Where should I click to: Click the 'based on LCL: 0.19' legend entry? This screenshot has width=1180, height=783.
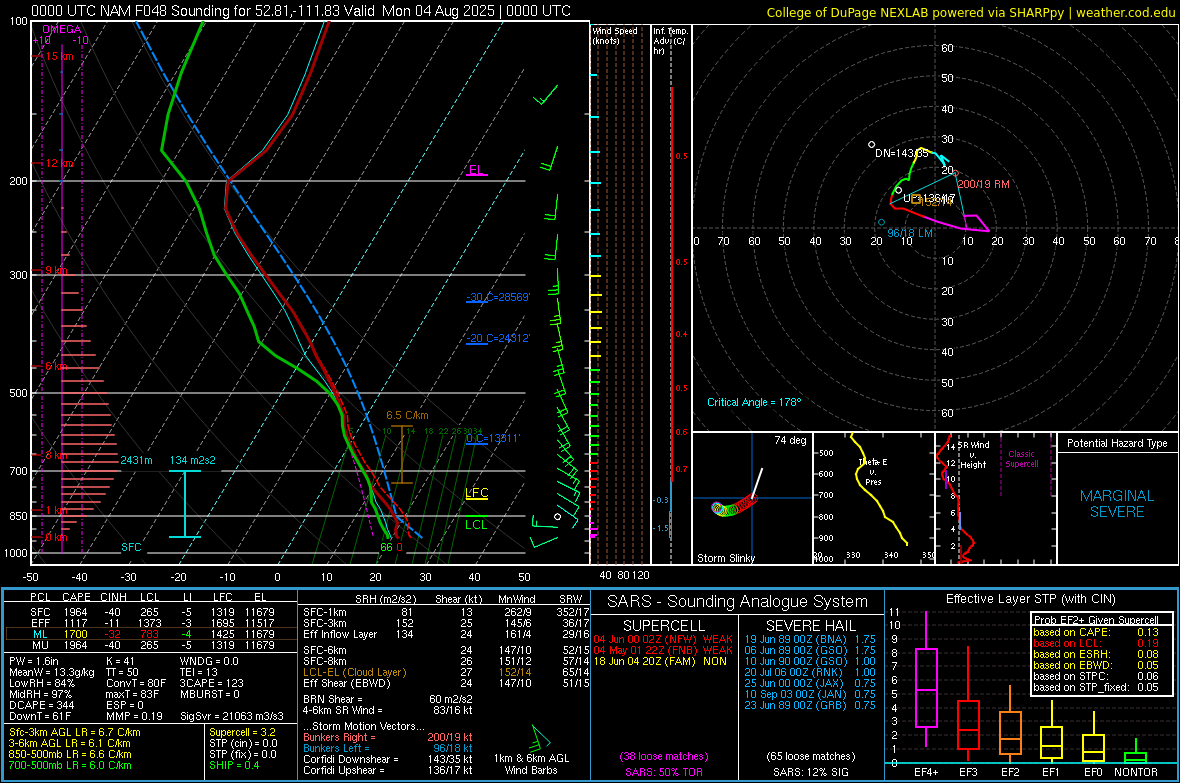pyautogui.click(x=1096, y=643)
